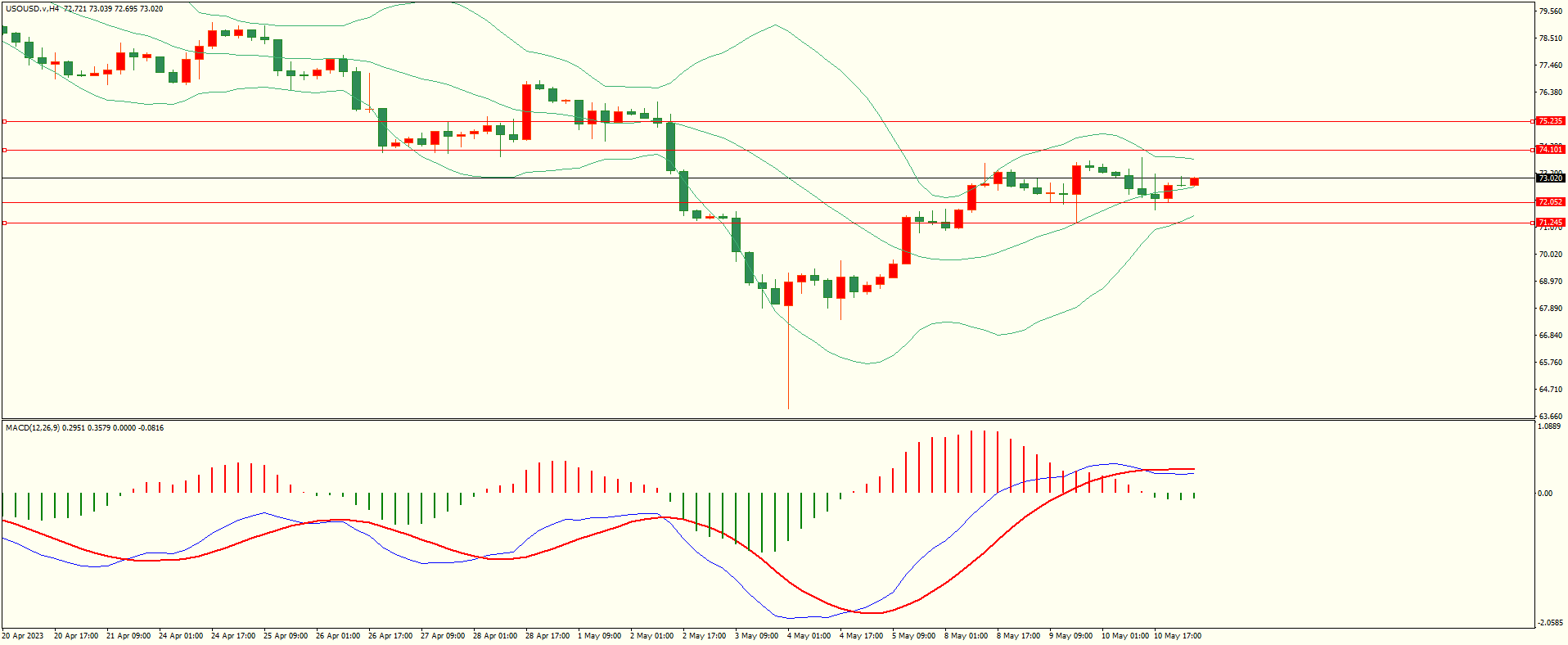Click the -2.0585 value on MACD scale
Image resolution: width=1568 pixels, height=645 pixels.
pos(1549,623)
